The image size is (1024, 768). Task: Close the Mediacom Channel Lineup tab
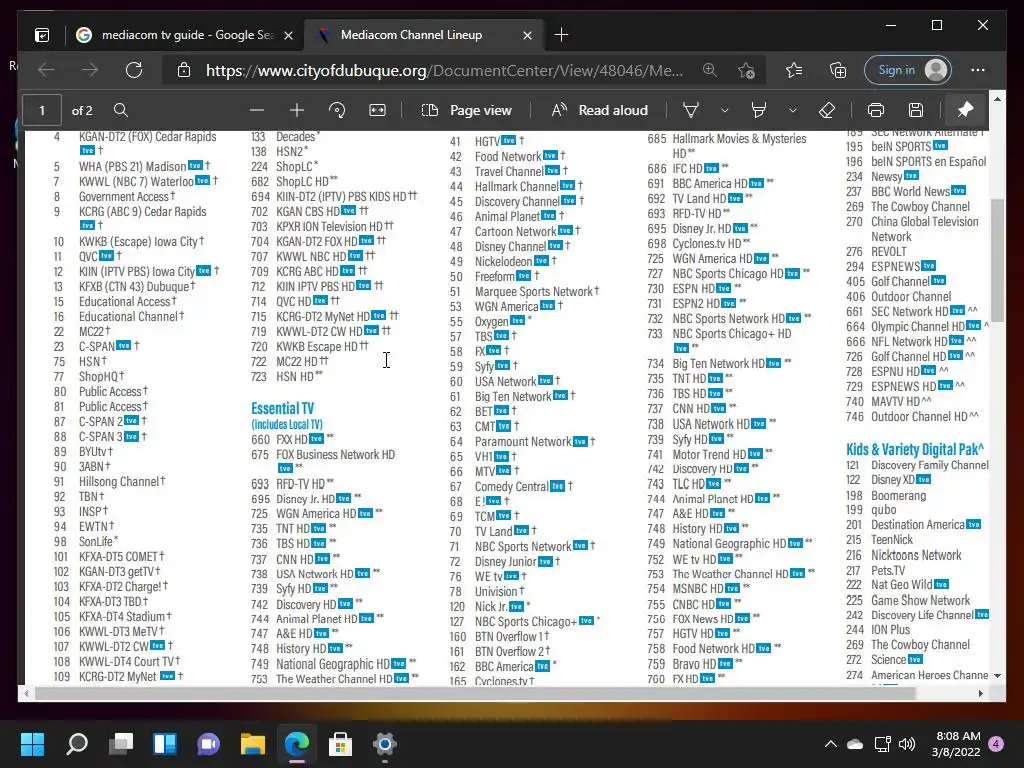point(527,35)
